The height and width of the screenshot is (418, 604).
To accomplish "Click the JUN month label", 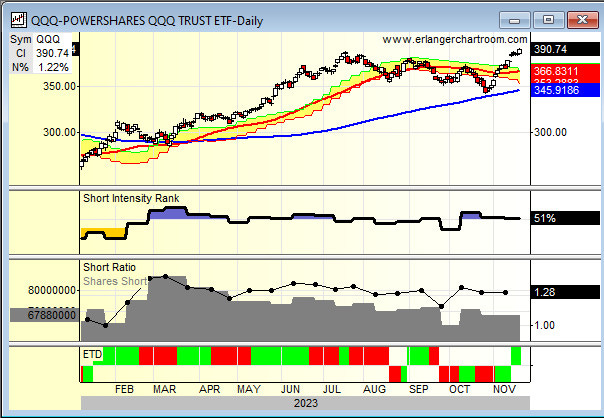I will tap(290, 389).
